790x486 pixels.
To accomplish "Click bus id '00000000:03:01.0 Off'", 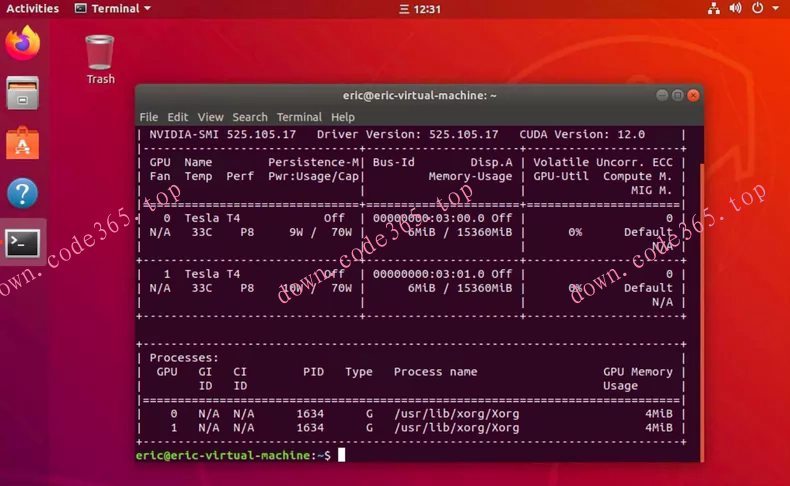I will [442, 274].
